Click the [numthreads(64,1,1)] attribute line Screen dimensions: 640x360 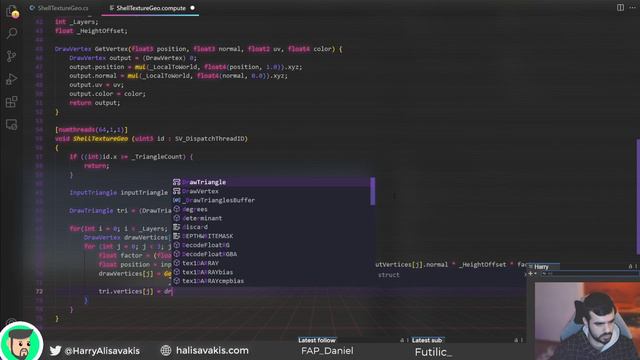91,130
